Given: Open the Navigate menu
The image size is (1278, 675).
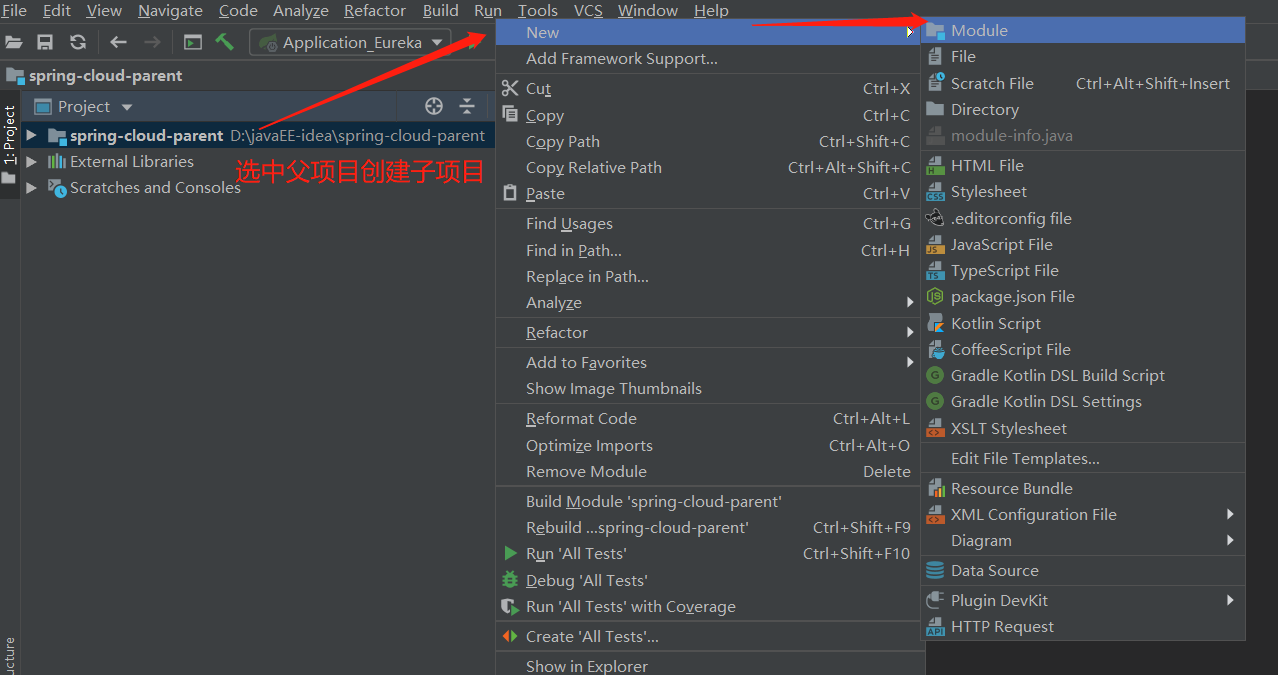Looking at the screenshot, I should pos(170,11).
